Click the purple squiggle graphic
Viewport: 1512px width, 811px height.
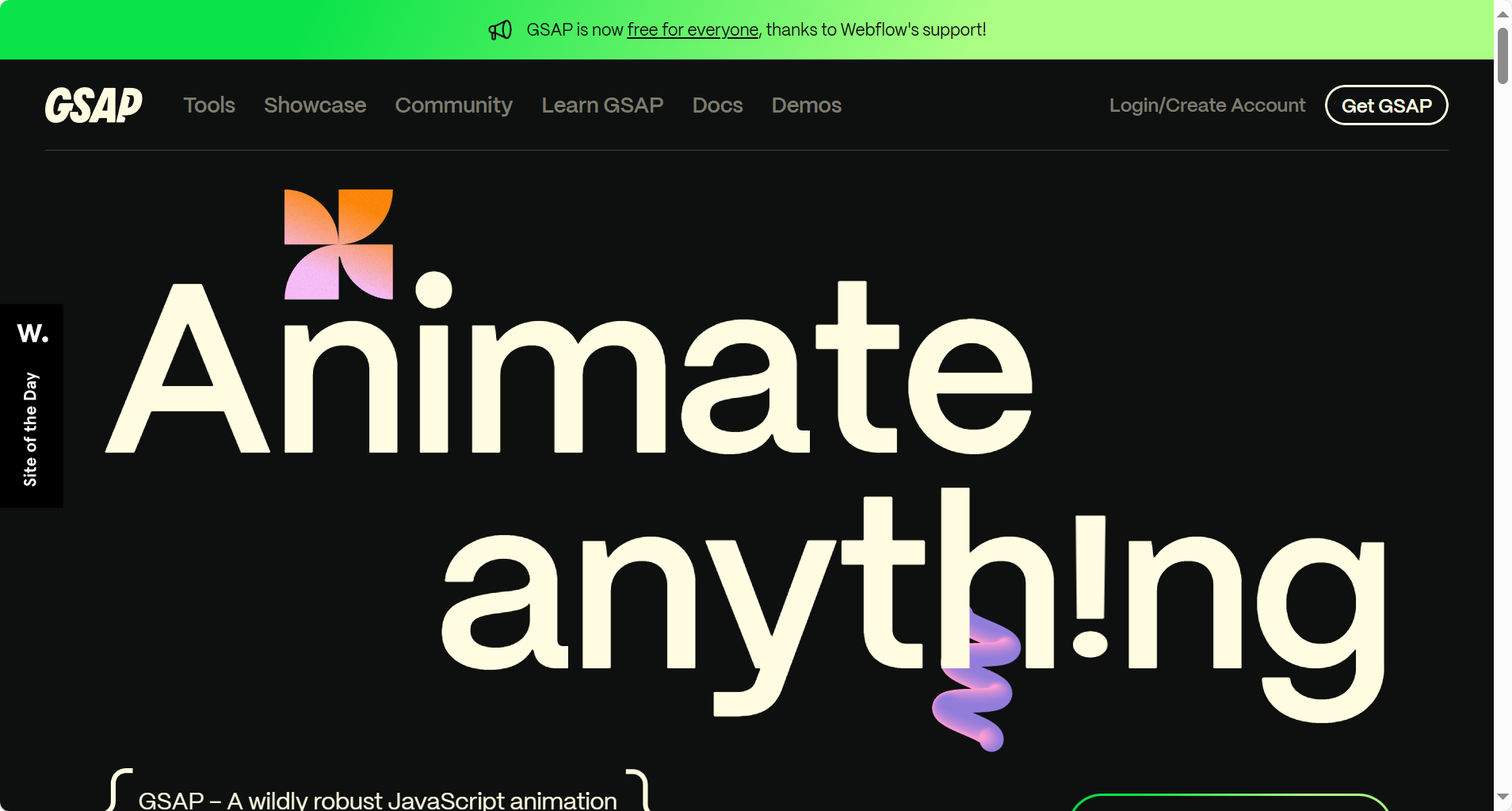(976, 679)
